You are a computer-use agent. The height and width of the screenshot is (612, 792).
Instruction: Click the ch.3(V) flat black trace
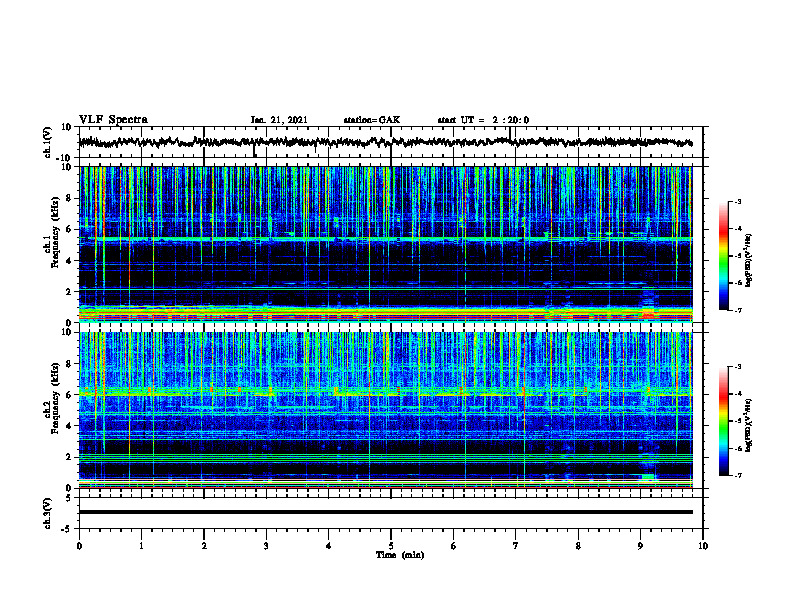point(385,512)
